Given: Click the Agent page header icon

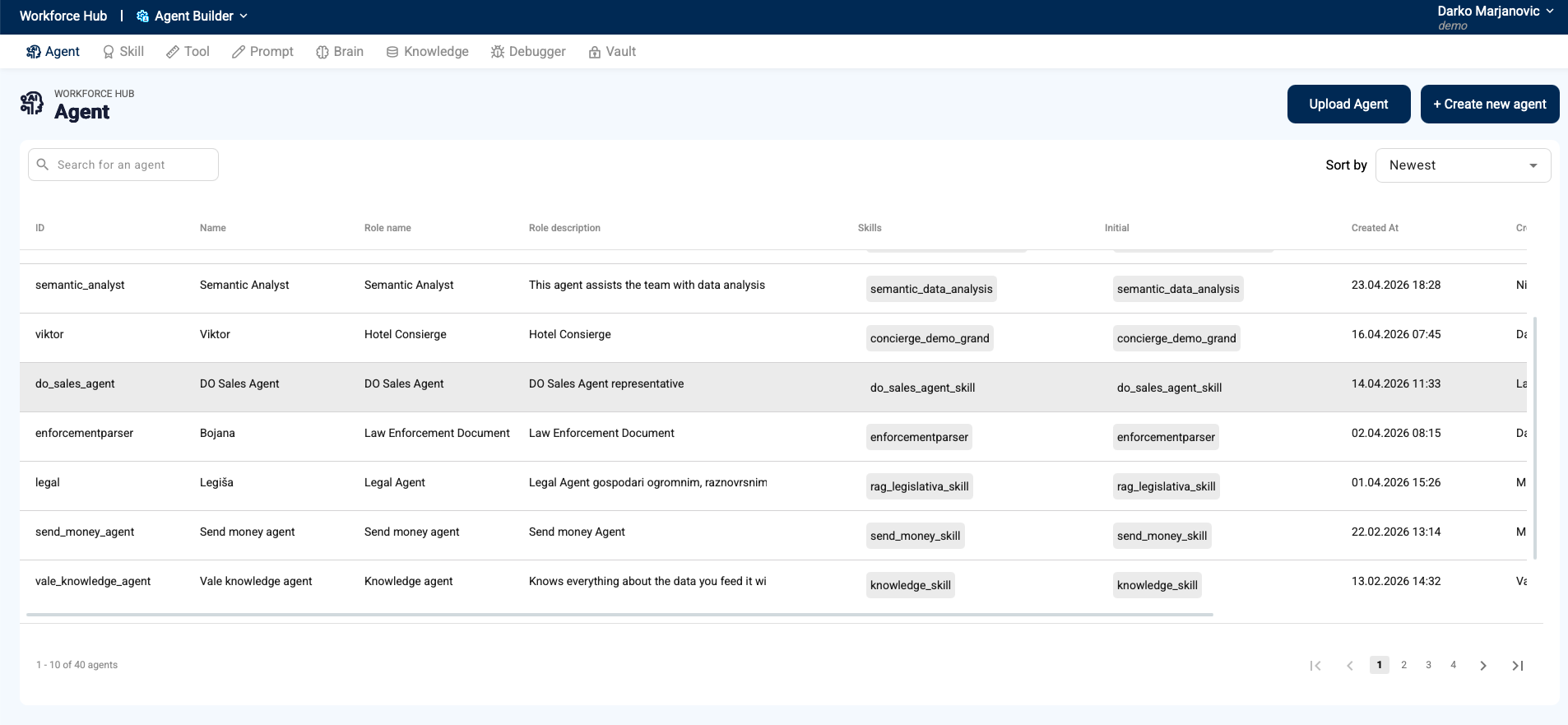Looking at the screenshot, I should tap(32, 104).
